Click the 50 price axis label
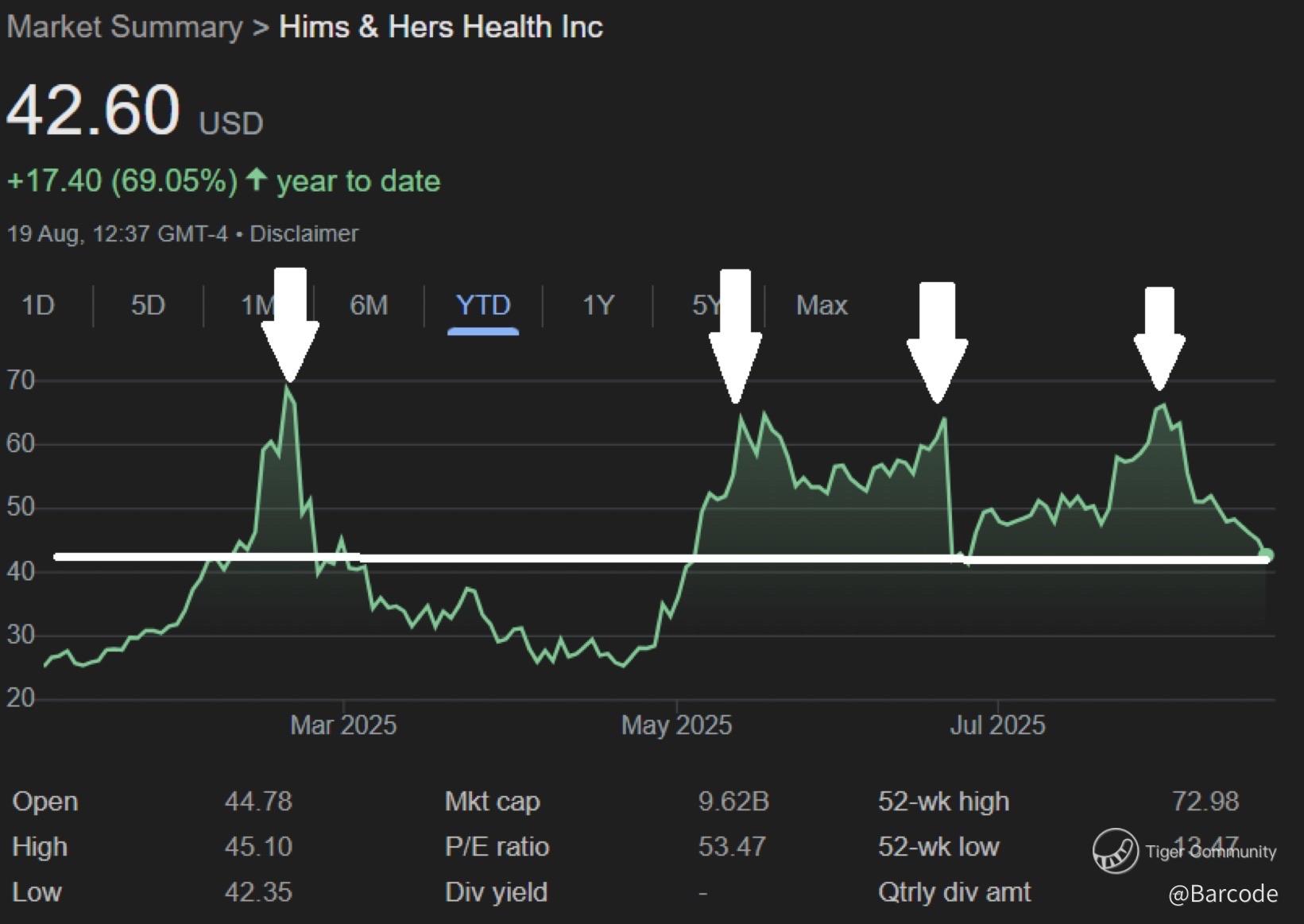Image resolution: width=1304 pixels, height=924 pixels. 21,507
